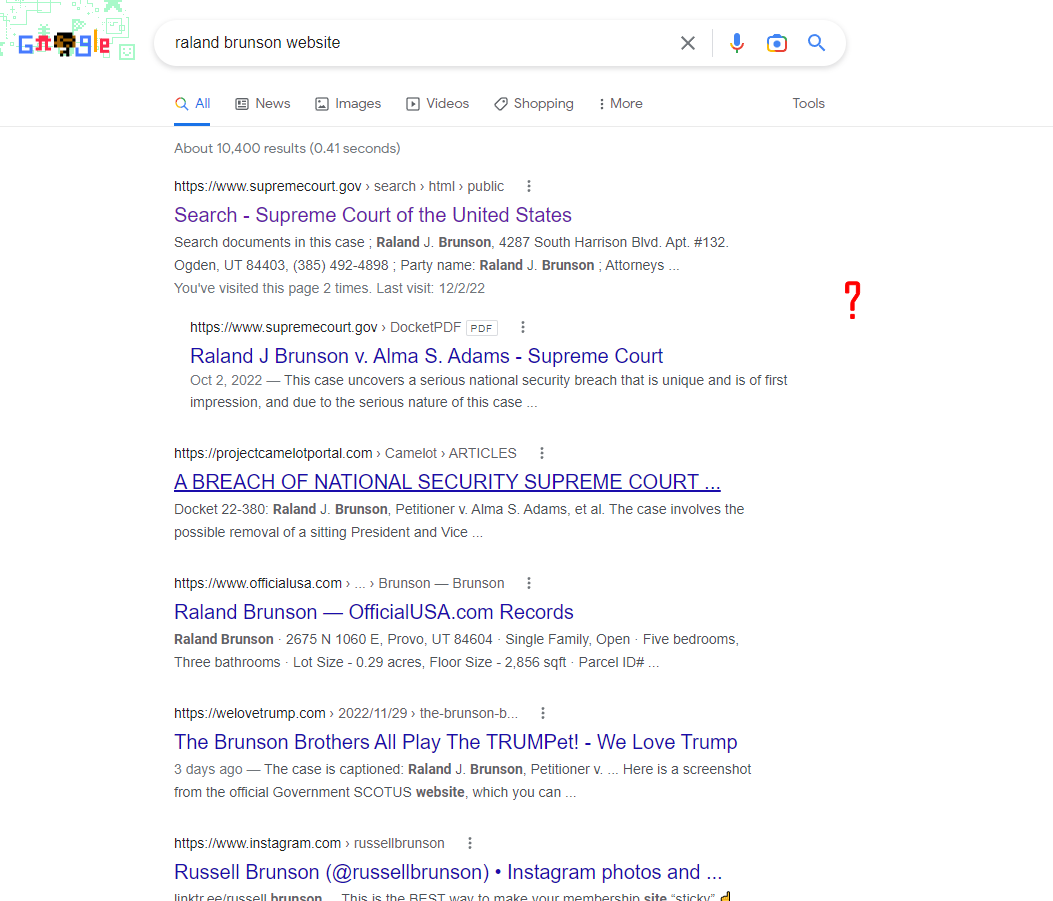Select the All results tab
1053x901 pixels.
point(192,103)
